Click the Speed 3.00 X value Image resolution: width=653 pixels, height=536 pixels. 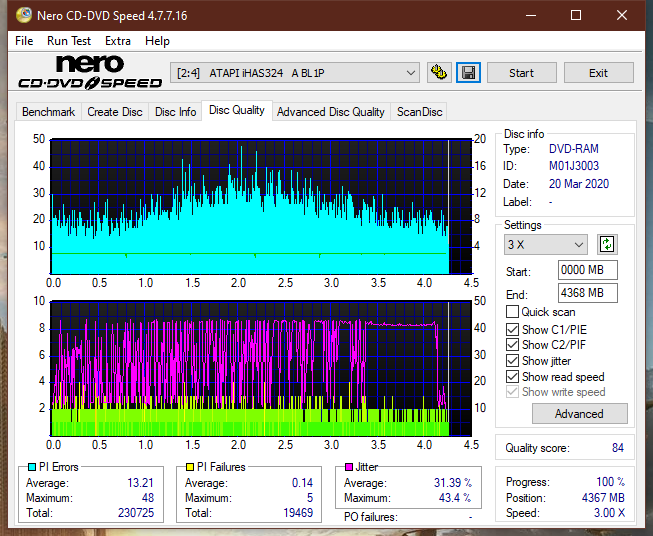(609, 513)
